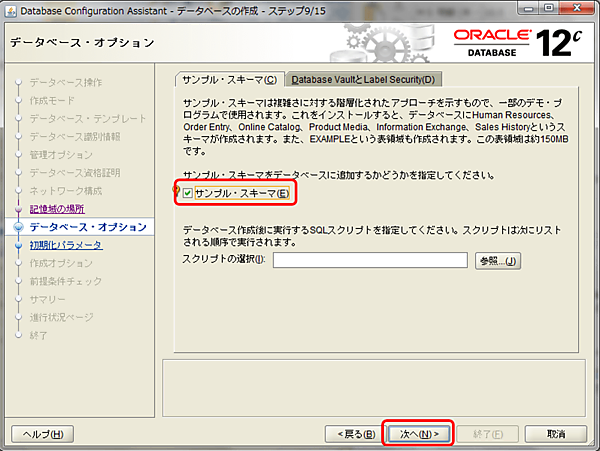Click the 前提条件チェック step label

[66, 281]
